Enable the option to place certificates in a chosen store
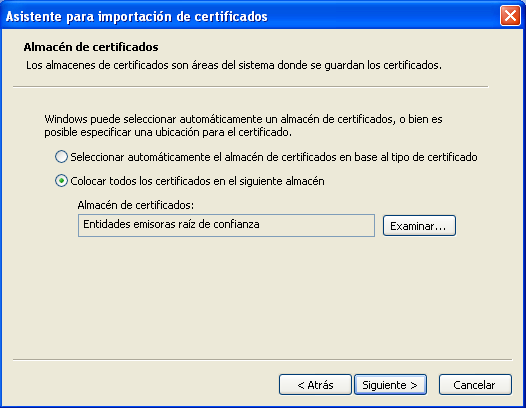 (x=61, y=181)
